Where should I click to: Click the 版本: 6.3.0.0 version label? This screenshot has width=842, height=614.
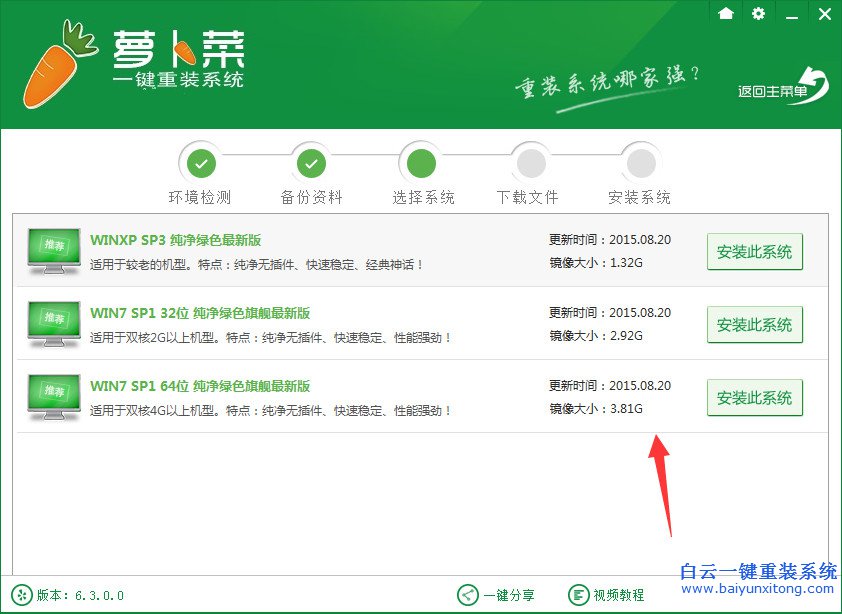[x=68, y=593]
